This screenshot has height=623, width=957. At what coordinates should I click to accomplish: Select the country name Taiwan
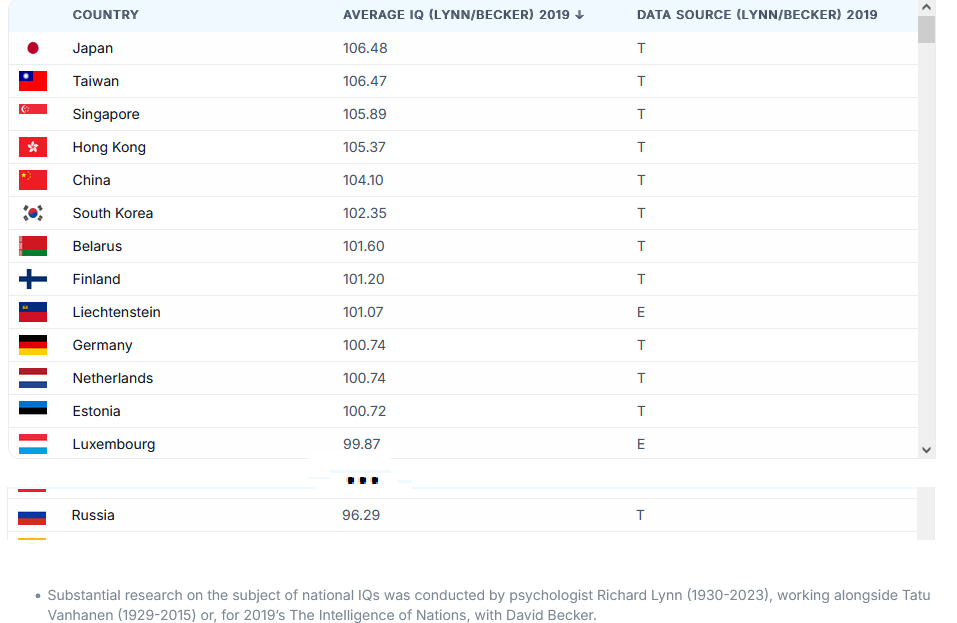point(96,81)
